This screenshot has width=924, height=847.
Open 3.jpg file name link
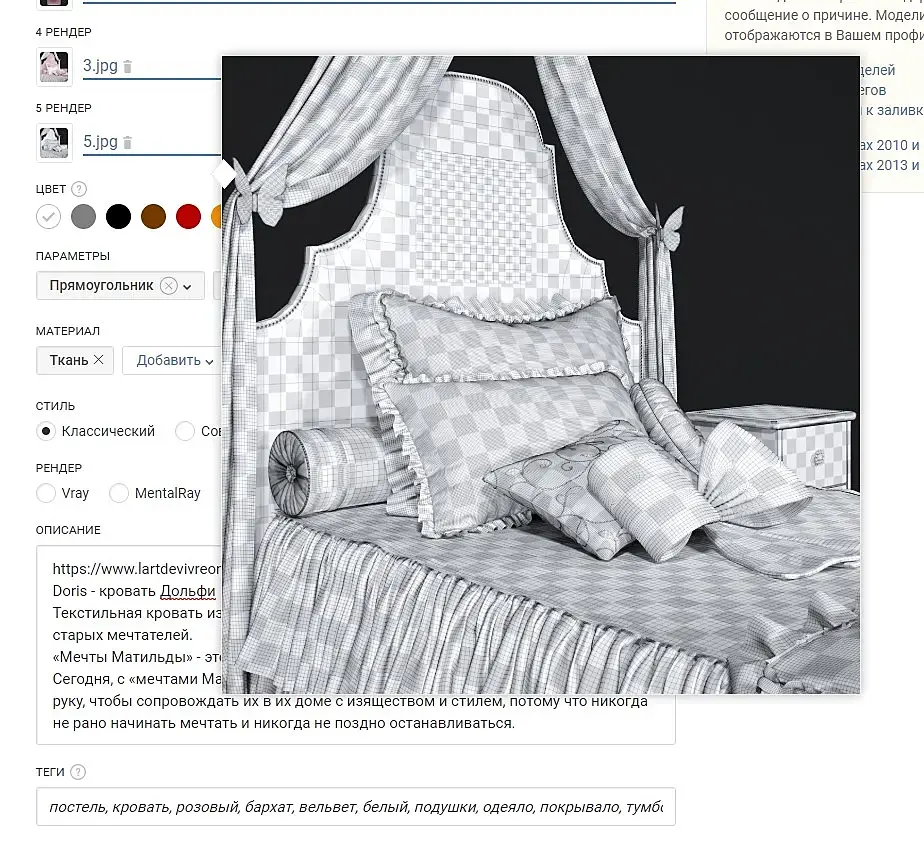[x=100, y=65]
